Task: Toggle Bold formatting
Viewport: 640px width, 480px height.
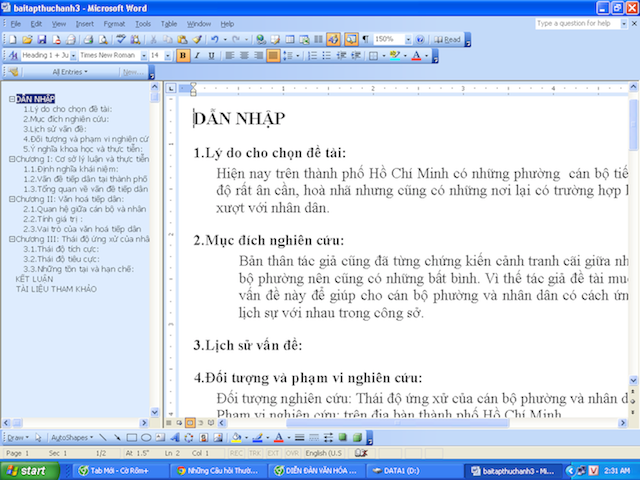Action: (183, 56)
